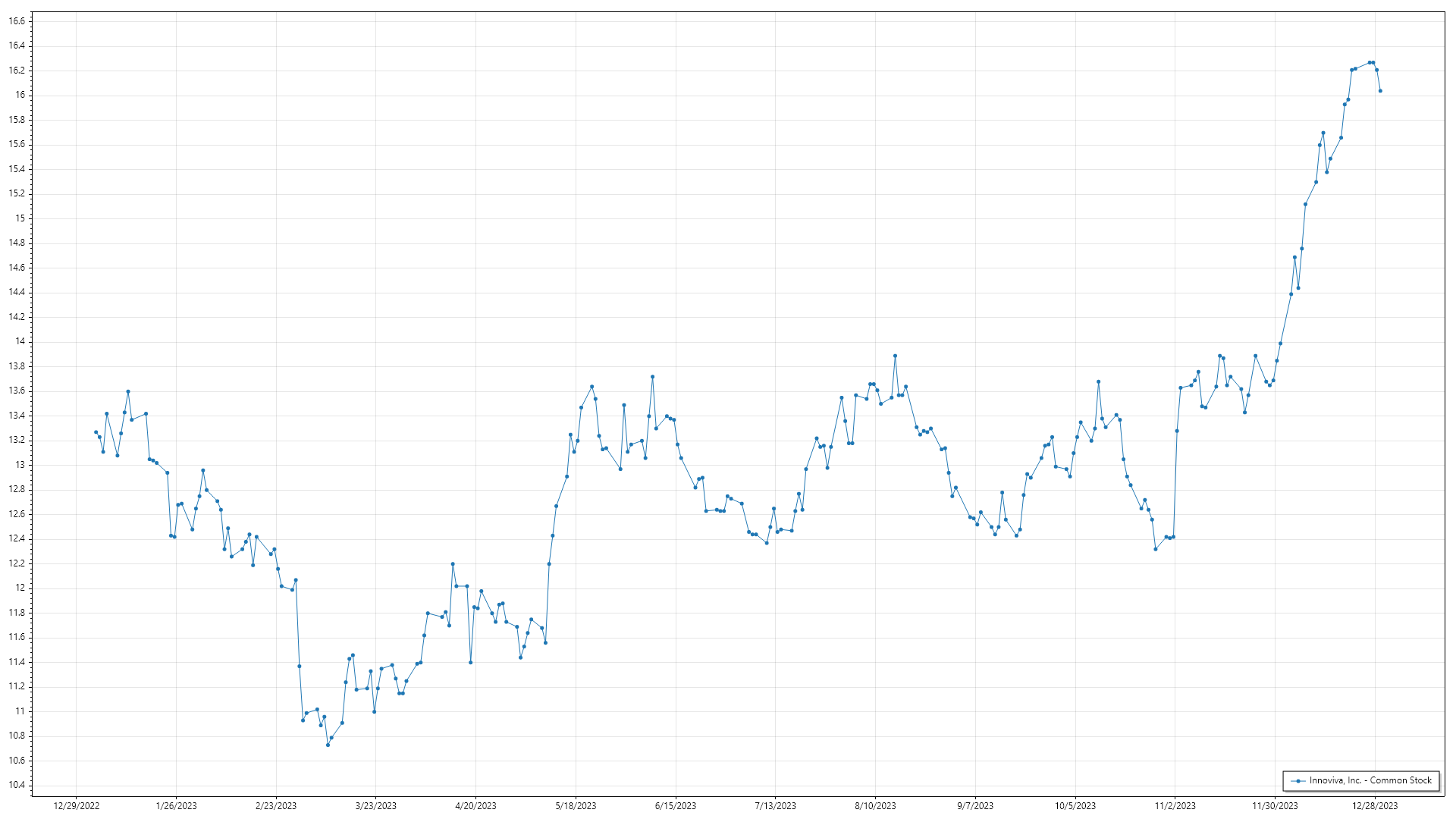Click the 7/13/2023 date label
The width and height of the screenshot is (1456, 819).
coord(775,806)
